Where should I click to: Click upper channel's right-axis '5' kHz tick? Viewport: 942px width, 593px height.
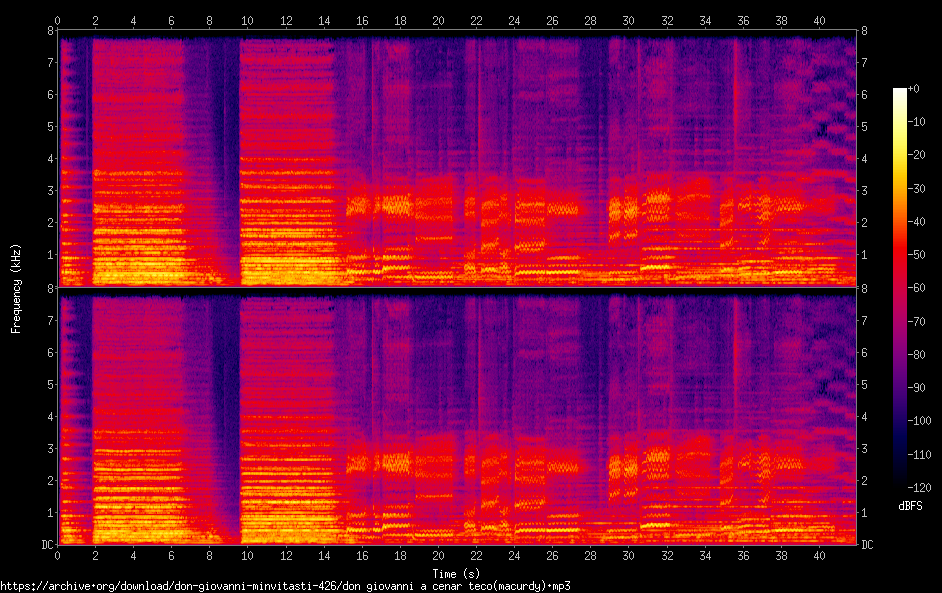coord(865,127)
